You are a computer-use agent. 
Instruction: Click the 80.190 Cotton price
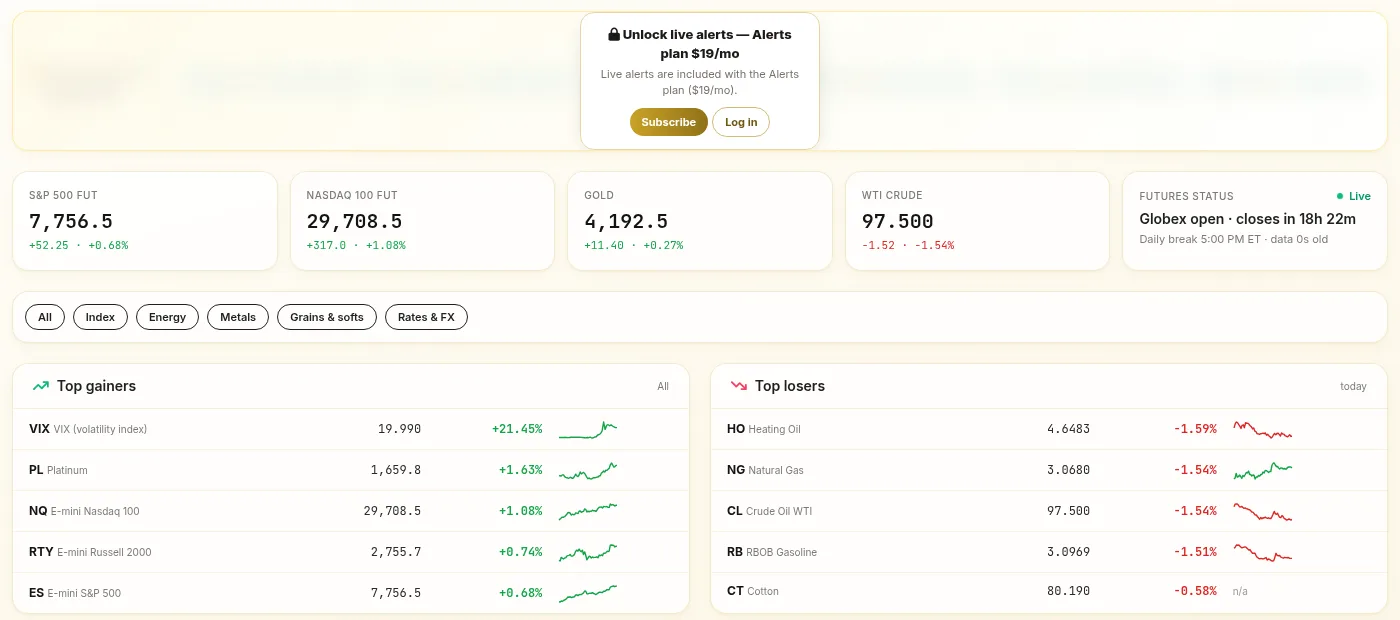[1069, 591]
